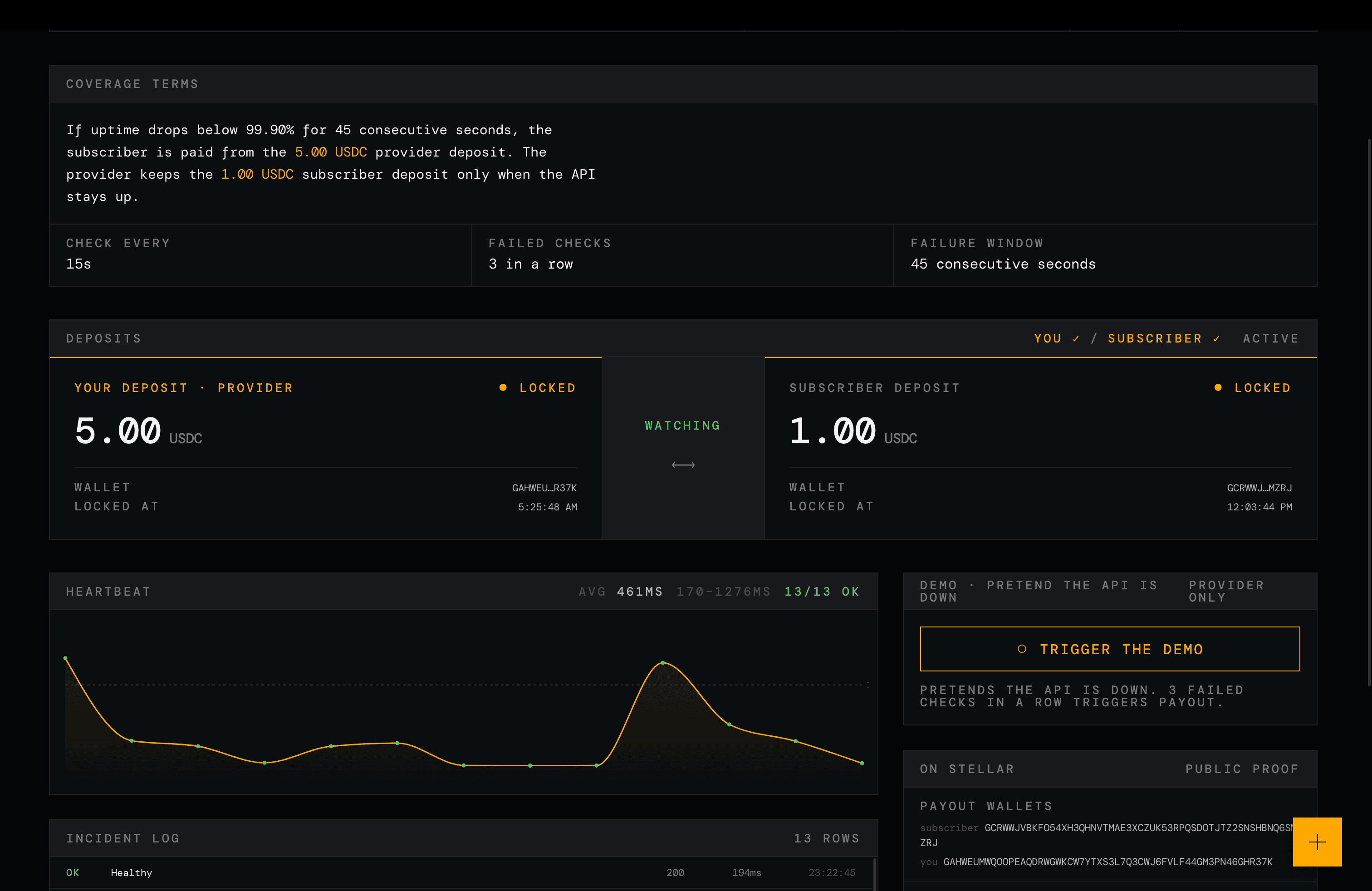Click the WATCHING status label
Image resolution: width=1372 pixels, height=891 pixels.
point(682,426)
